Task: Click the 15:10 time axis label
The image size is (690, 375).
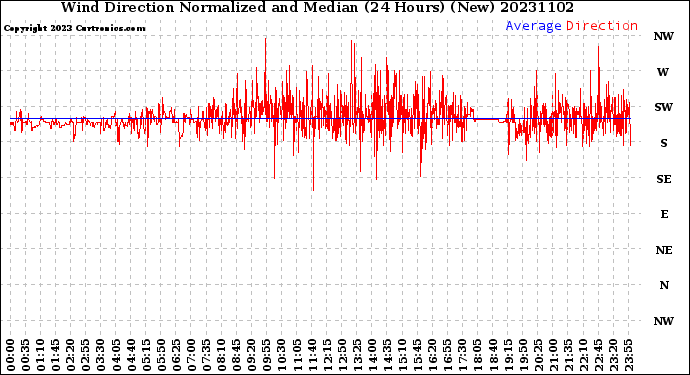Action: tap(402, 355)
